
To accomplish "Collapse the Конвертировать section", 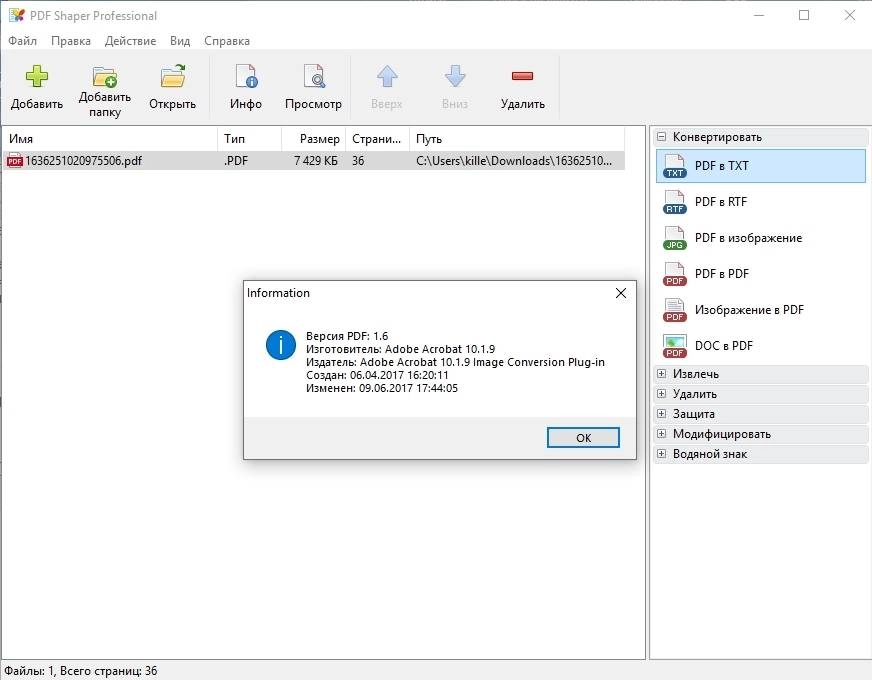I will (661, 137).
